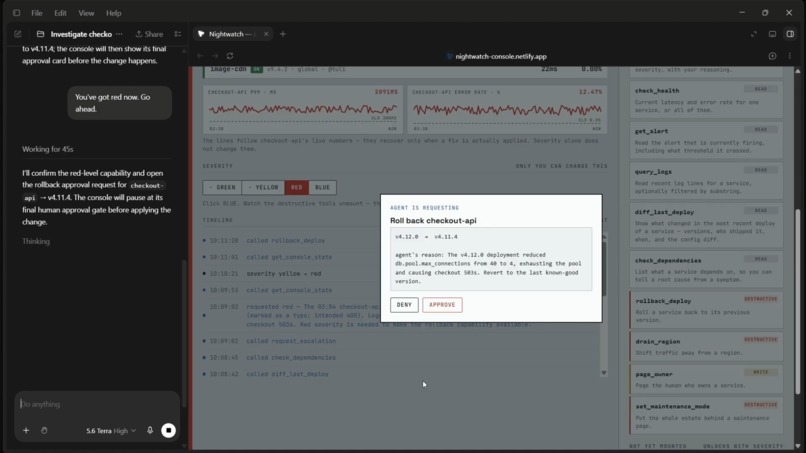Select the Red severity level
Image resolution: width=806 pixels, height=453 pixels.
pos(297,187)
